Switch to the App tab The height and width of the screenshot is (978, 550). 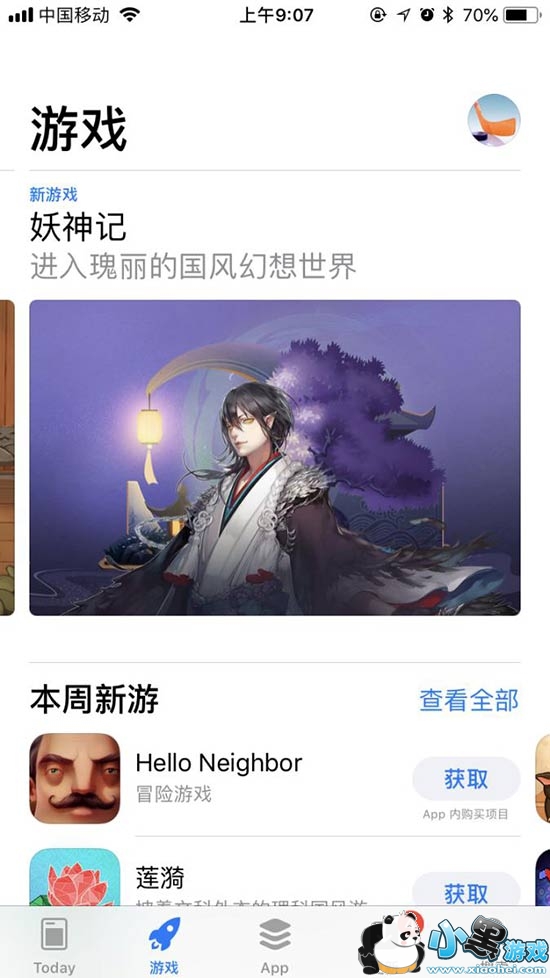click(x=274, y=945)
